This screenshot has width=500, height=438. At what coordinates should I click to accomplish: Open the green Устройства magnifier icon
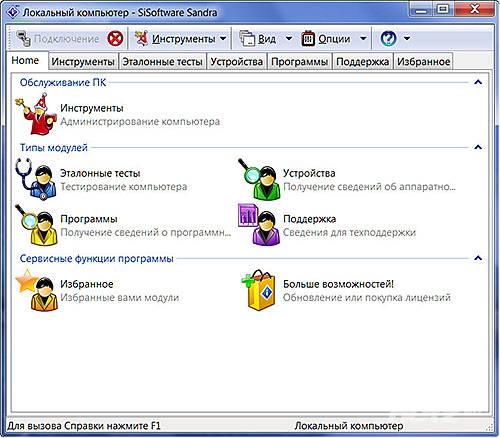[259, 179]
